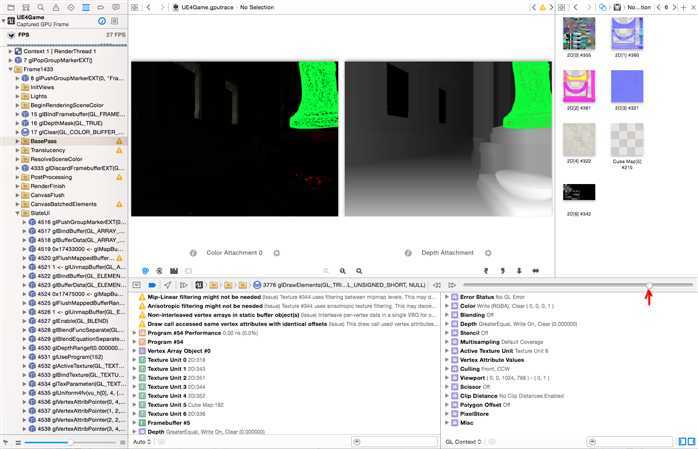Open the pink 2D texture thumbnail
The height and width of the screenshot is (449, 698).
[x=579, y=86]
